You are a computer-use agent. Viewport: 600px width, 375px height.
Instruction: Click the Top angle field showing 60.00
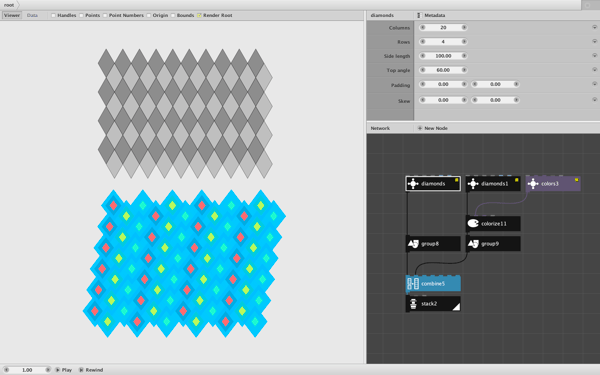443,70
